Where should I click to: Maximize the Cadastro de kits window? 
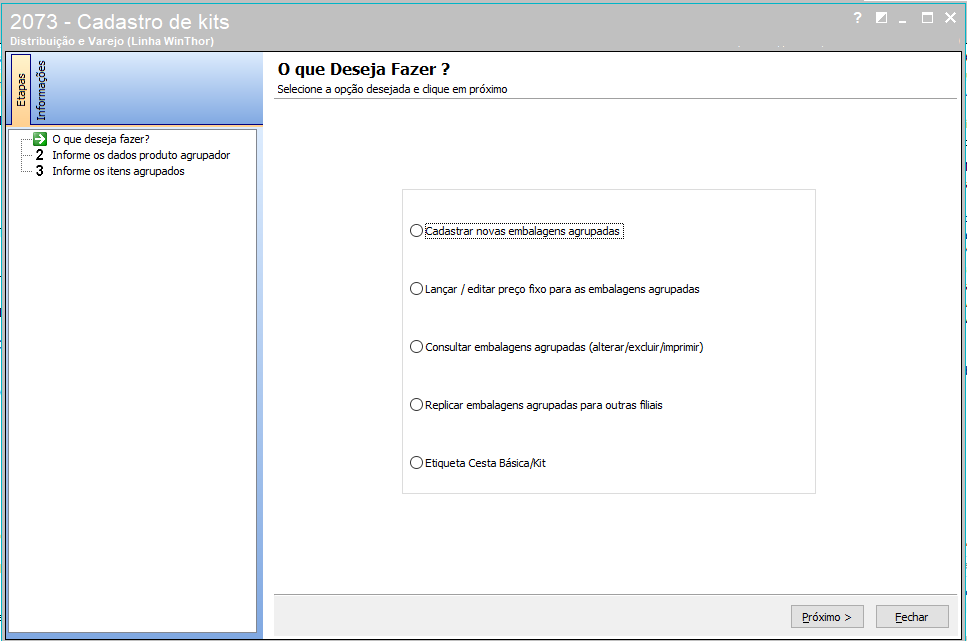point(927,18)
